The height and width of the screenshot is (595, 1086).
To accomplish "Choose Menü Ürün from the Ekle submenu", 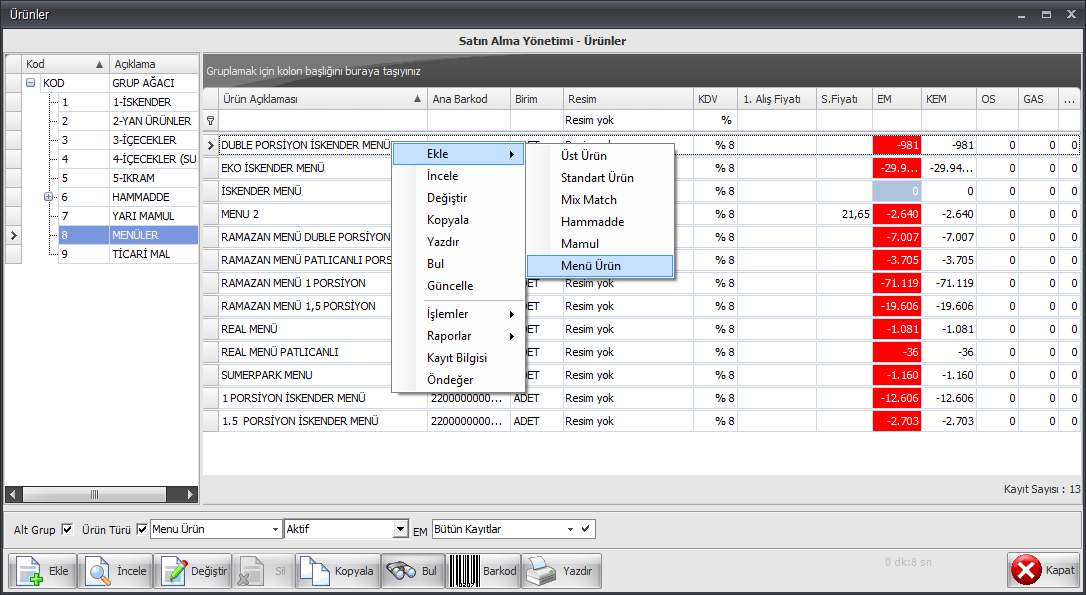I will click(x=600, y=266).
